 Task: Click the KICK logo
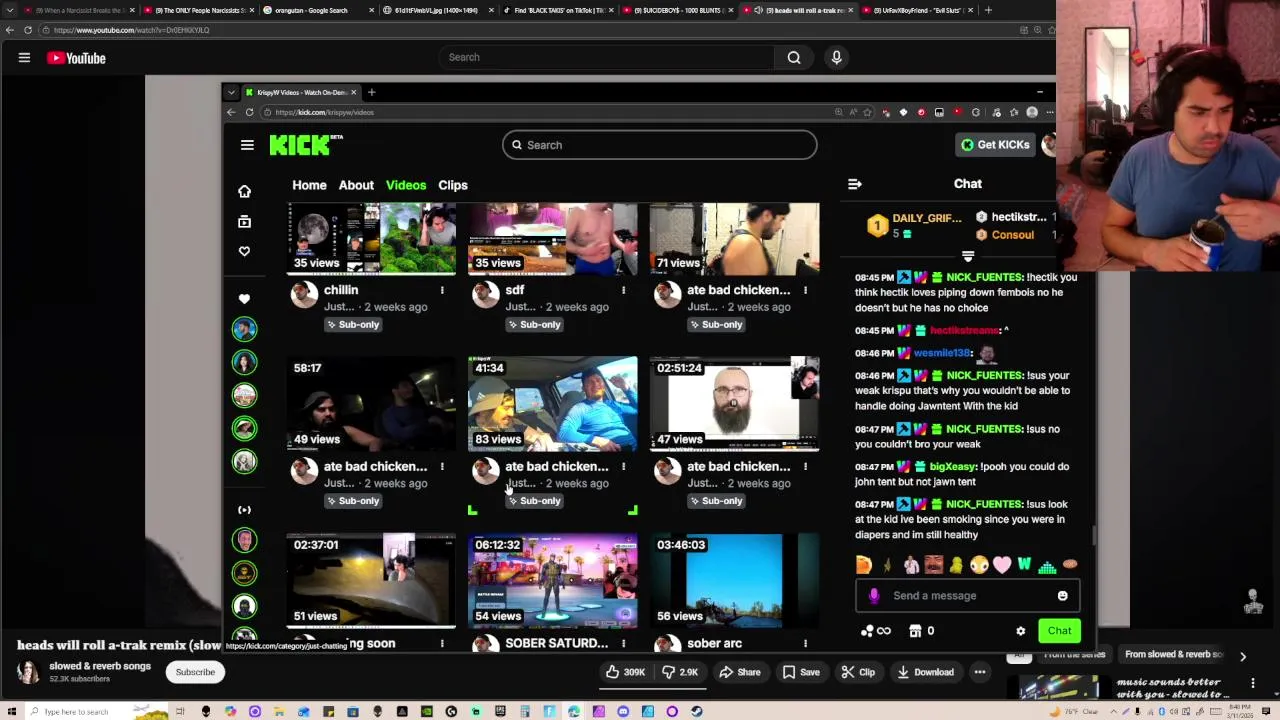click(x=305, y=145)
